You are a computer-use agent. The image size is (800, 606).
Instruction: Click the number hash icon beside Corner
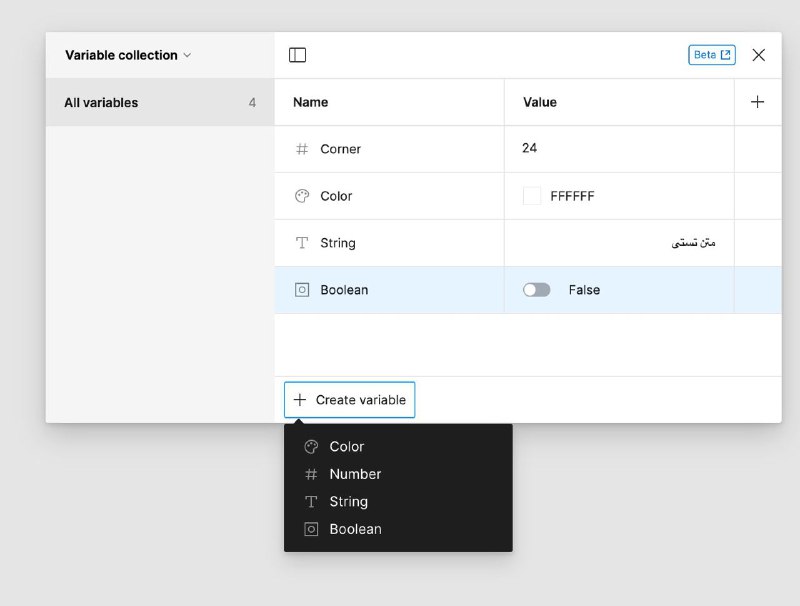pos(302,149)
